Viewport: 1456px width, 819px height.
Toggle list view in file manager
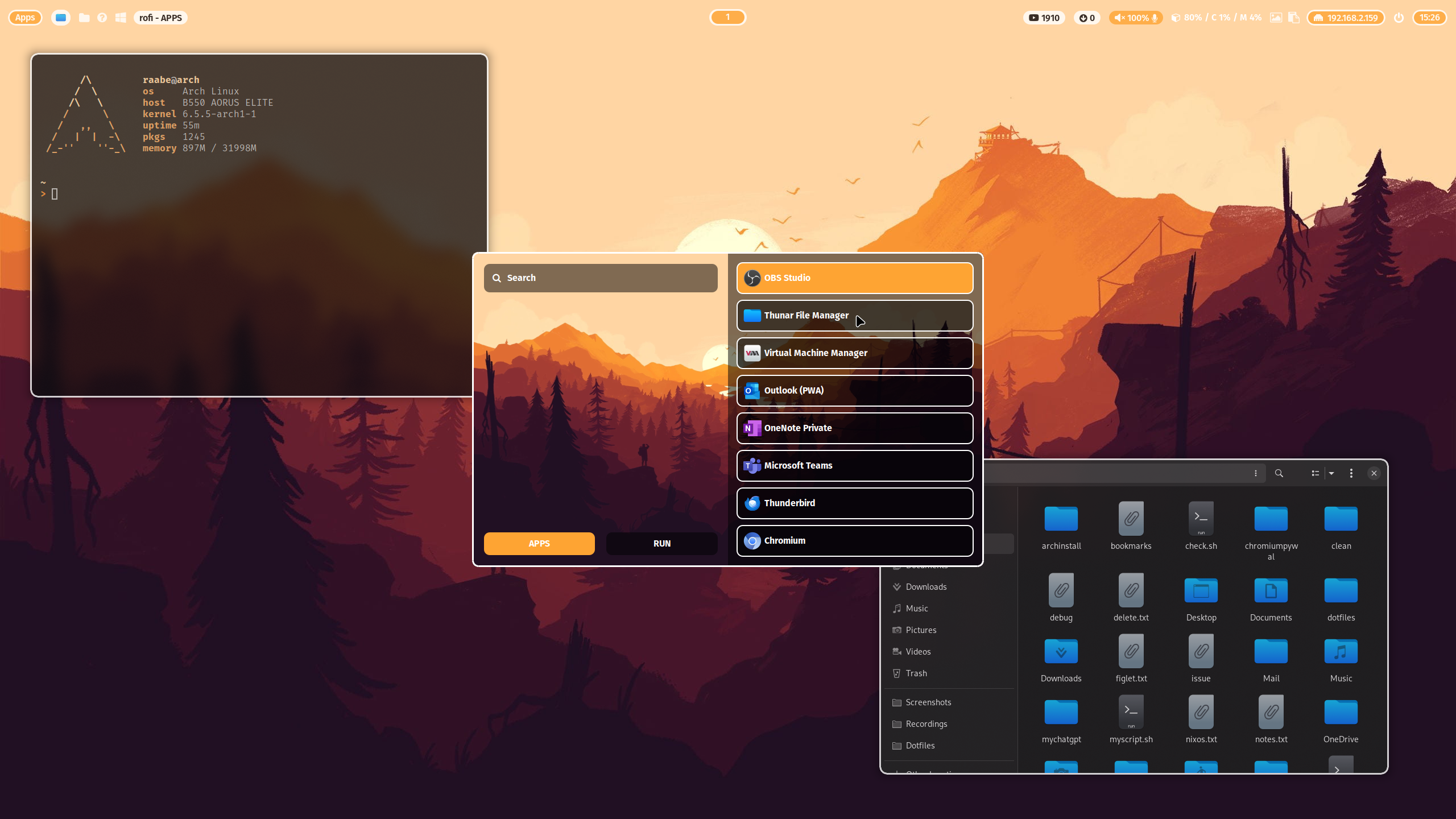[x=1315, y=473]
